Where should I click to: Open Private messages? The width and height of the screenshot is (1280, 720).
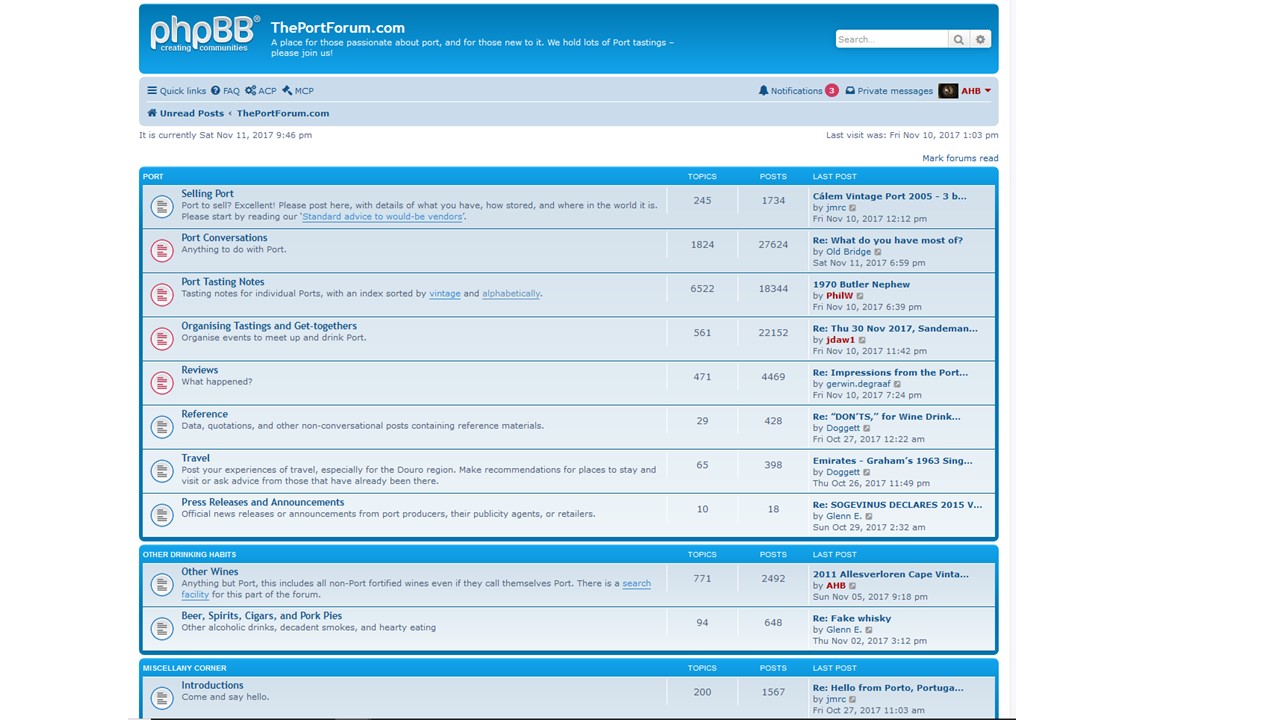click(x=889, y=91)
